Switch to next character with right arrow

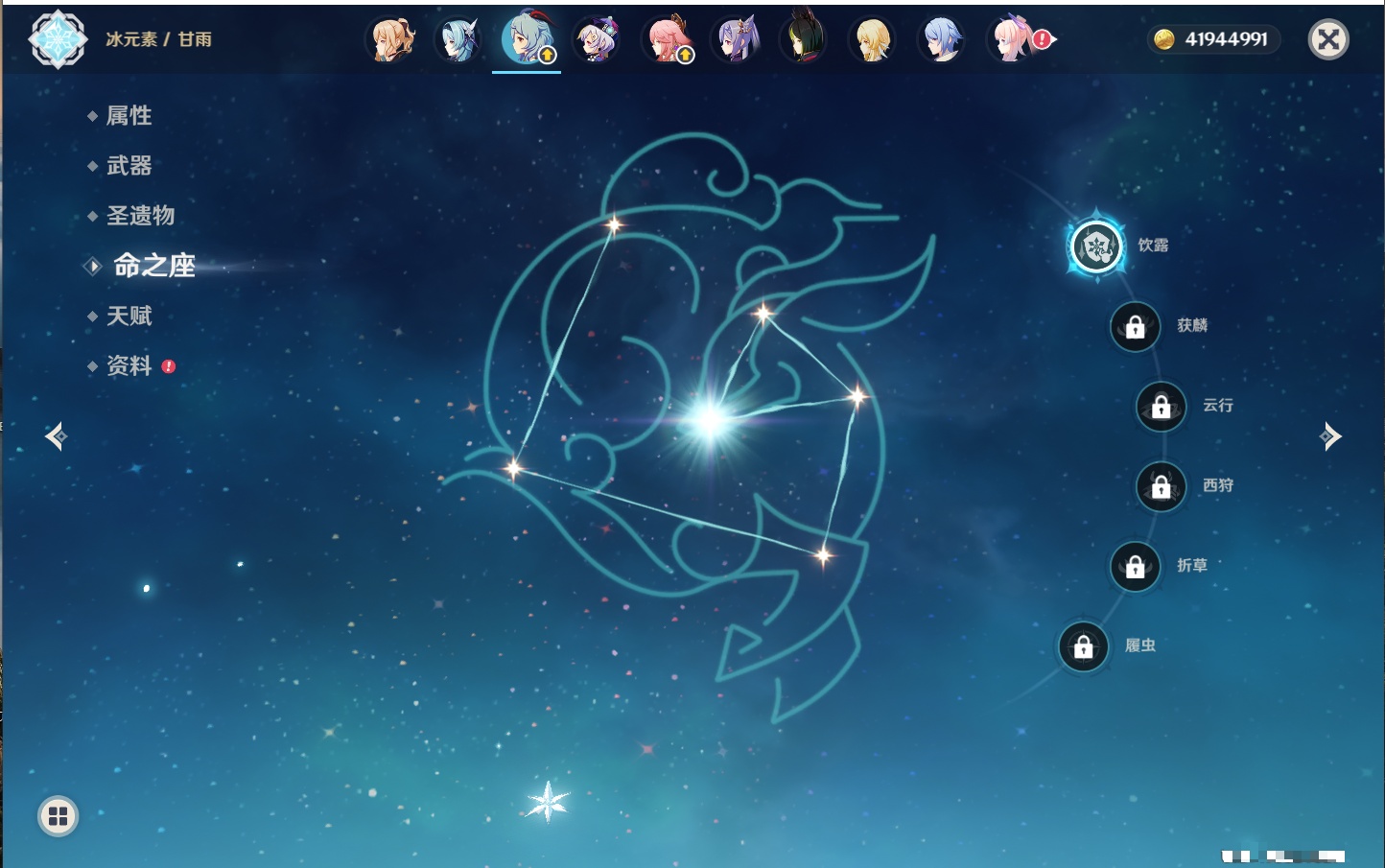click(x=1330, y=436)
